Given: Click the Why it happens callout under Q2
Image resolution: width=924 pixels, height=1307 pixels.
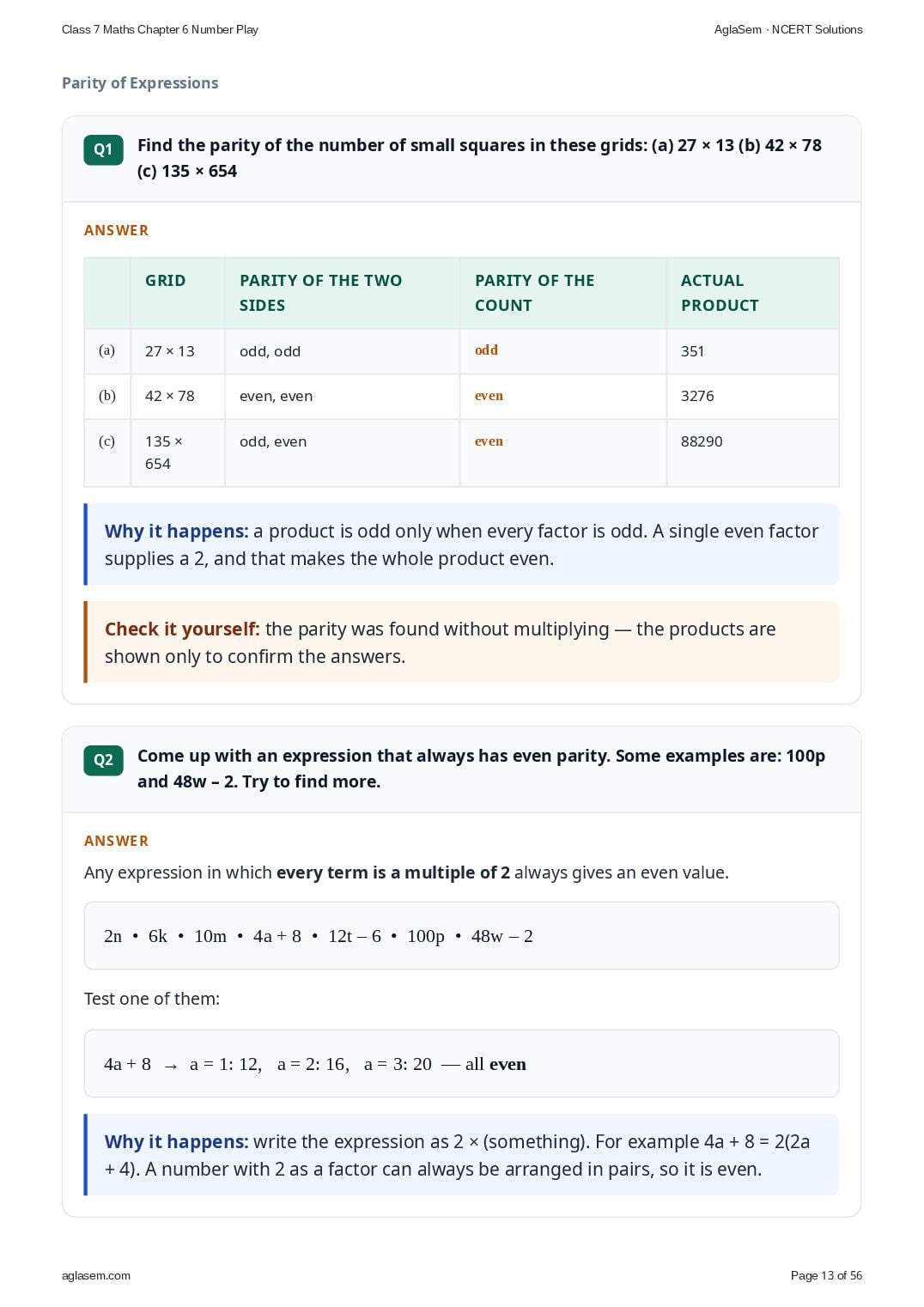Looking at the screenshot, I should click(462, 1155).
